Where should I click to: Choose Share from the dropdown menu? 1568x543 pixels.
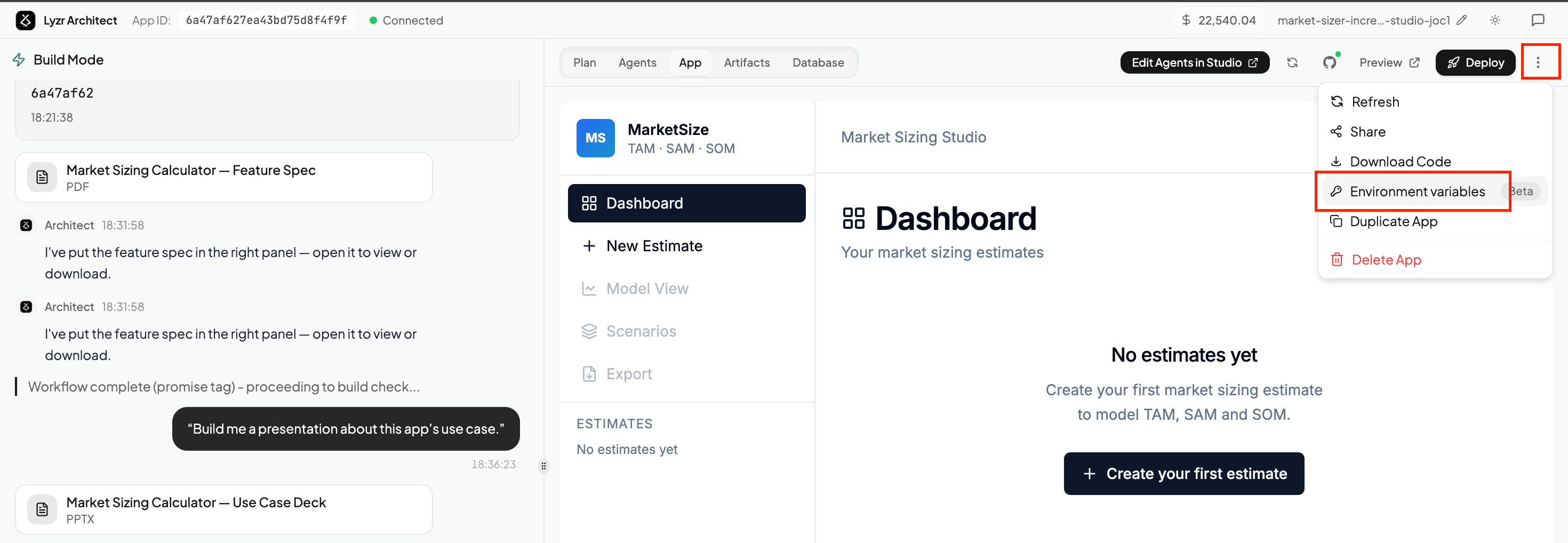[x=1434, y=132]
